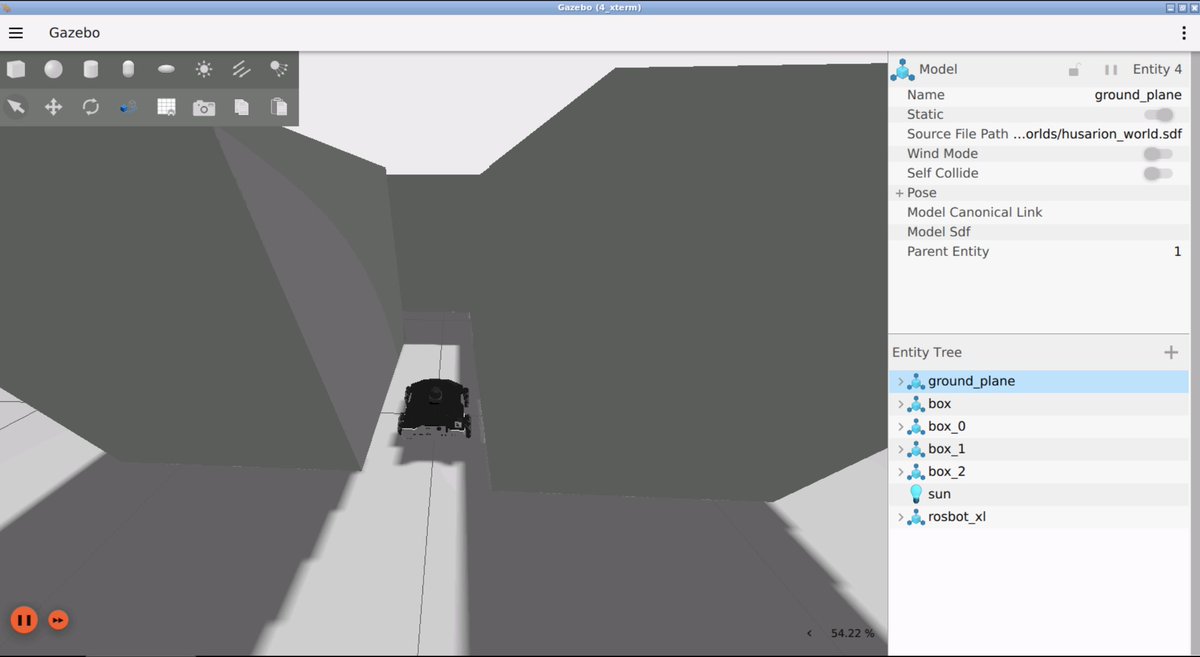
Task: Open the three-dot menu top right
Action: (x=1184, y=32)
